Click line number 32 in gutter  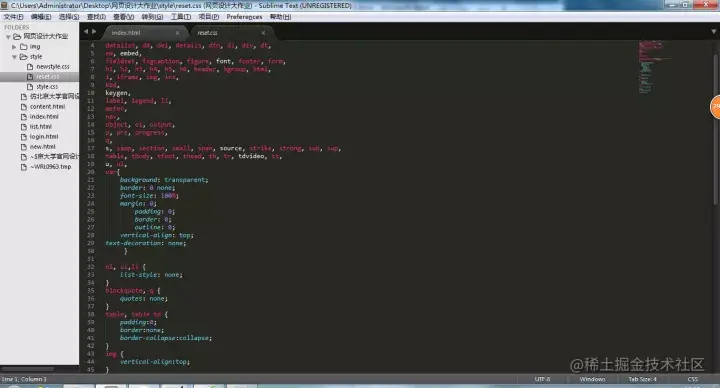point(90,267)
